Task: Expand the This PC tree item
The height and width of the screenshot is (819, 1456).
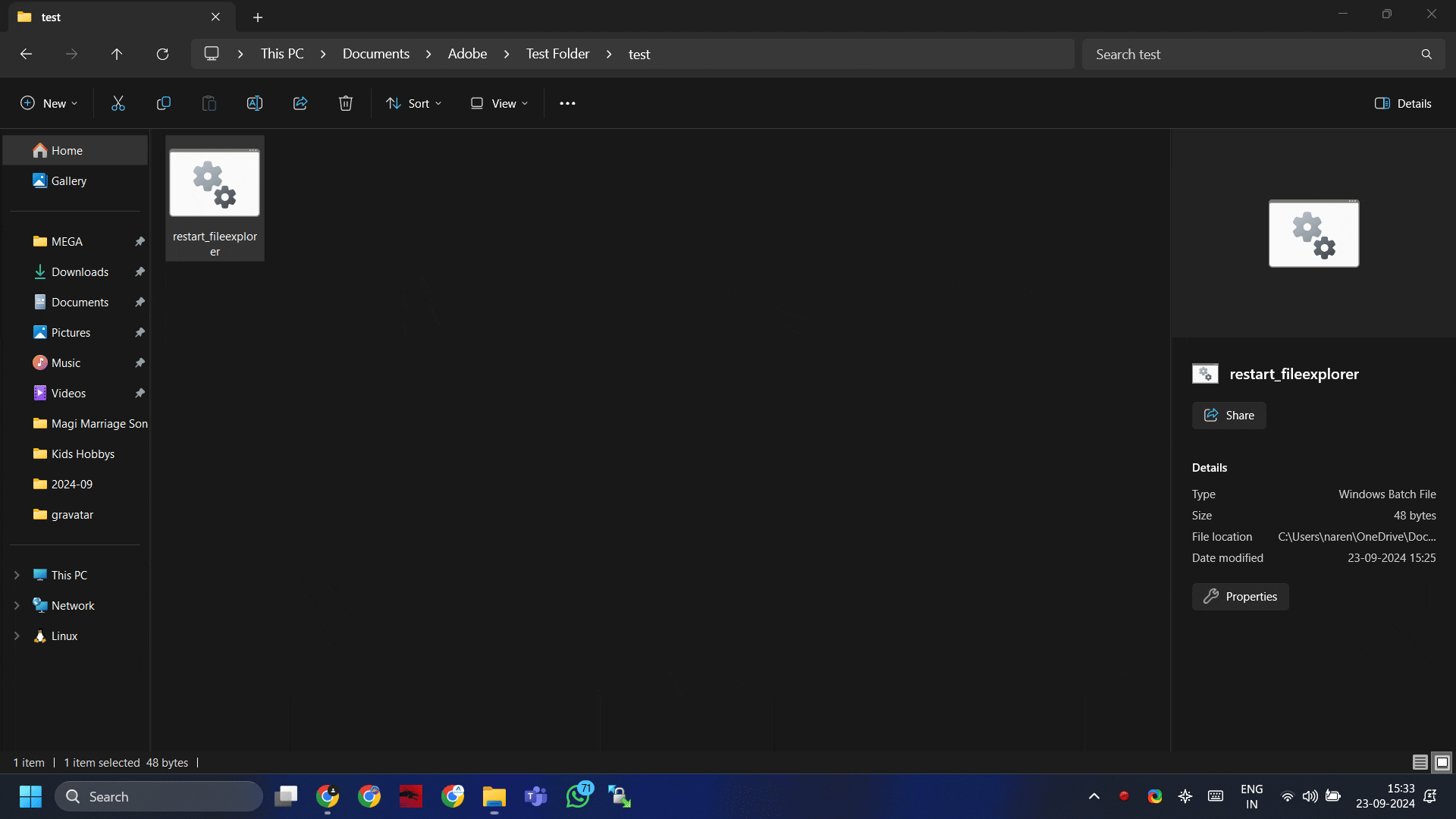Action: [16, 575]
